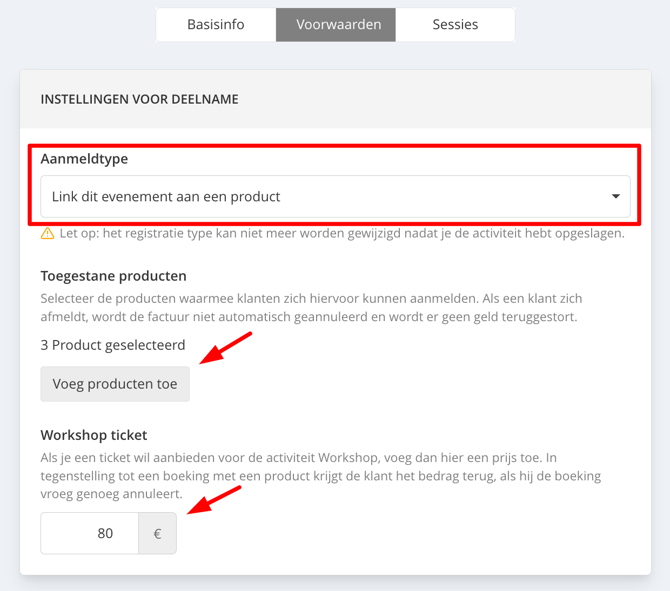
Task: Click the red arrow pointing to Voeg producten toe
Action: pyautogui.click(x=226, y=349)
